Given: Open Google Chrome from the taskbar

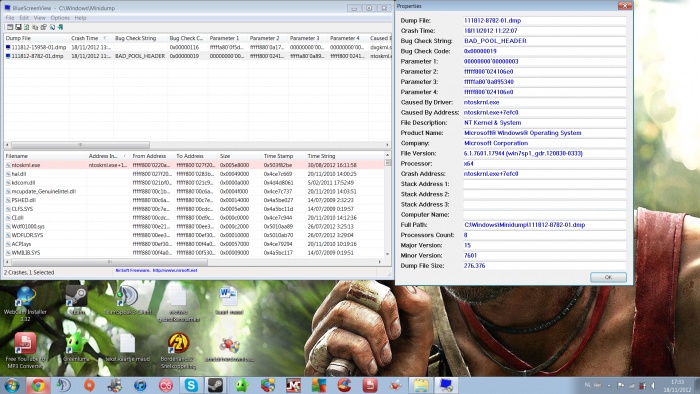Looking at the screenshot, I should [x=38, y=385].
